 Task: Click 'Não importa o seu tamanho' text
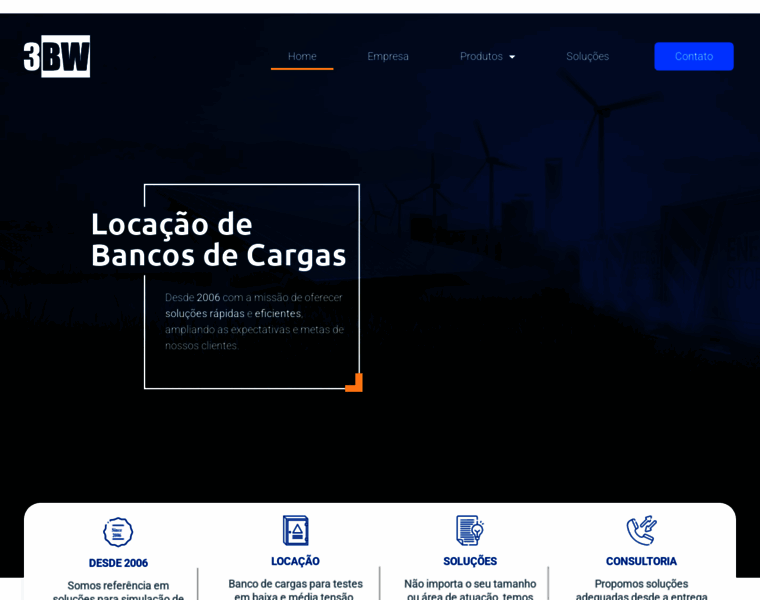pyautogui.click(x=470, y=584)
